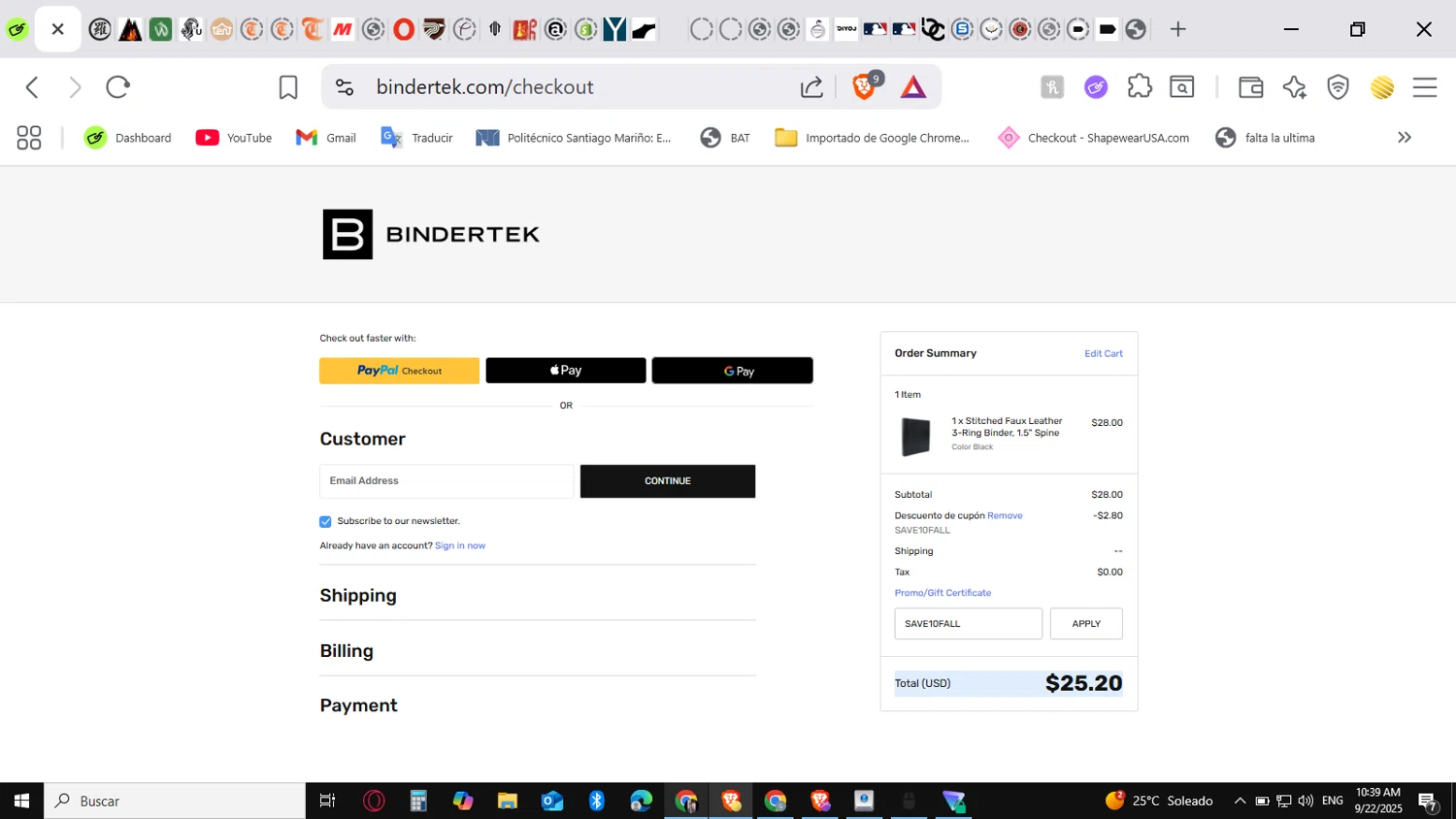
Task: Open Outlook from the taskbar
Action: tap(552, 801)
